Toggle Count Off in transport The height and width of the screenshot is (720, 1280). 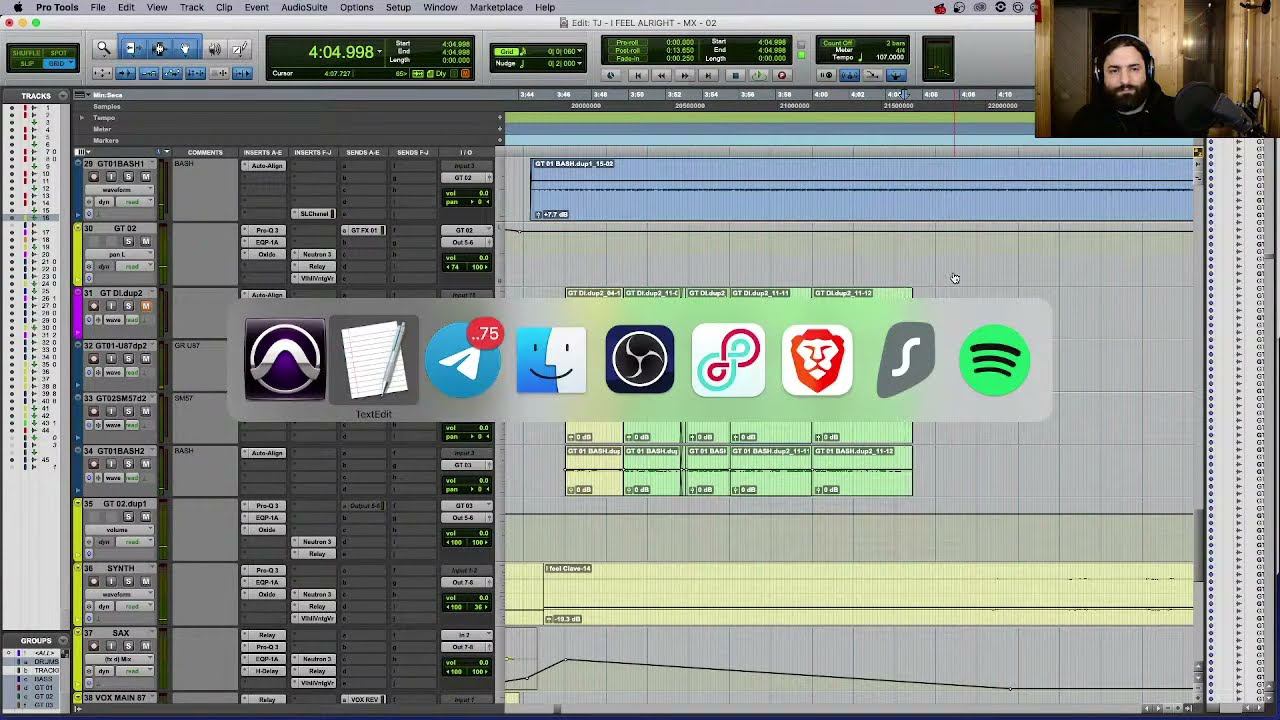pos(838,43)
